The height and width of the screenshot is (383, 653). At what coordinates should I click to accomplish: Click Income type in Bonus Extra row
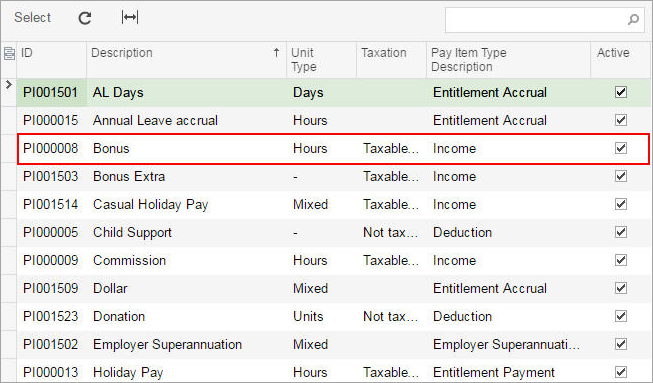[454, 177]
